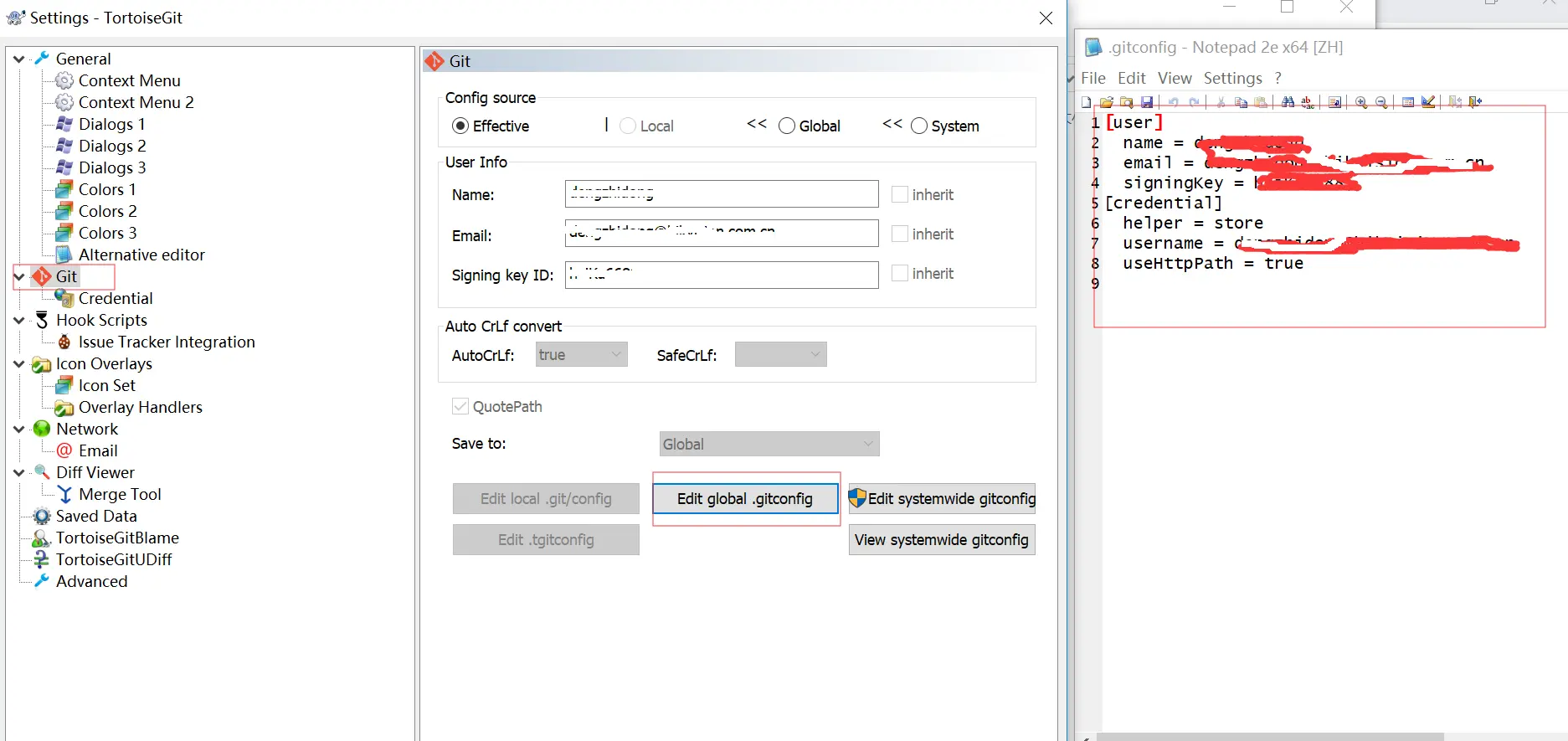Open the File menu in Notepad2

point(1093,78)
